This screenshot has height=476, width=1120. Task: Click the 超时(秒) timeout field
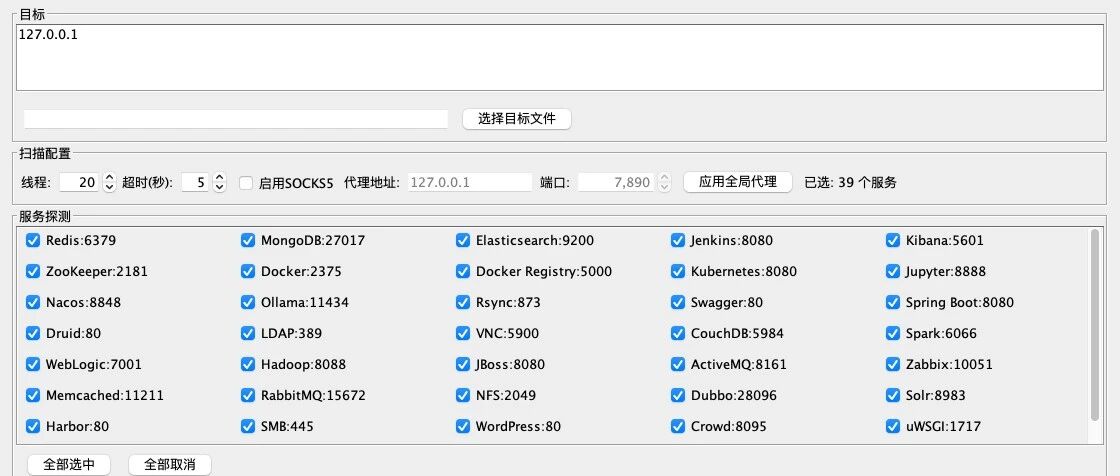pyautogui.click(x=196, y=182)
